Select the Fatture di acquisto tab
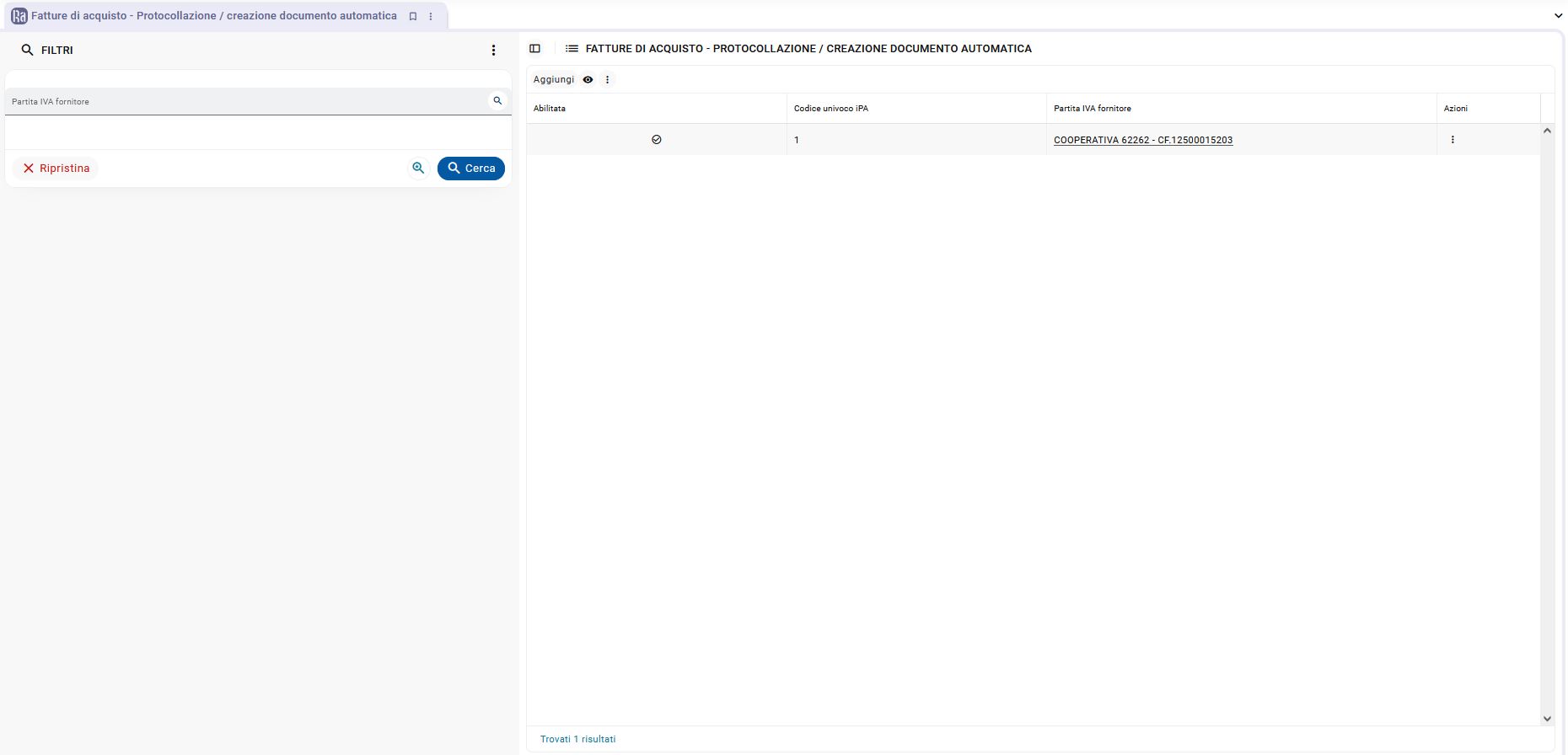 [x=213, y=16]
